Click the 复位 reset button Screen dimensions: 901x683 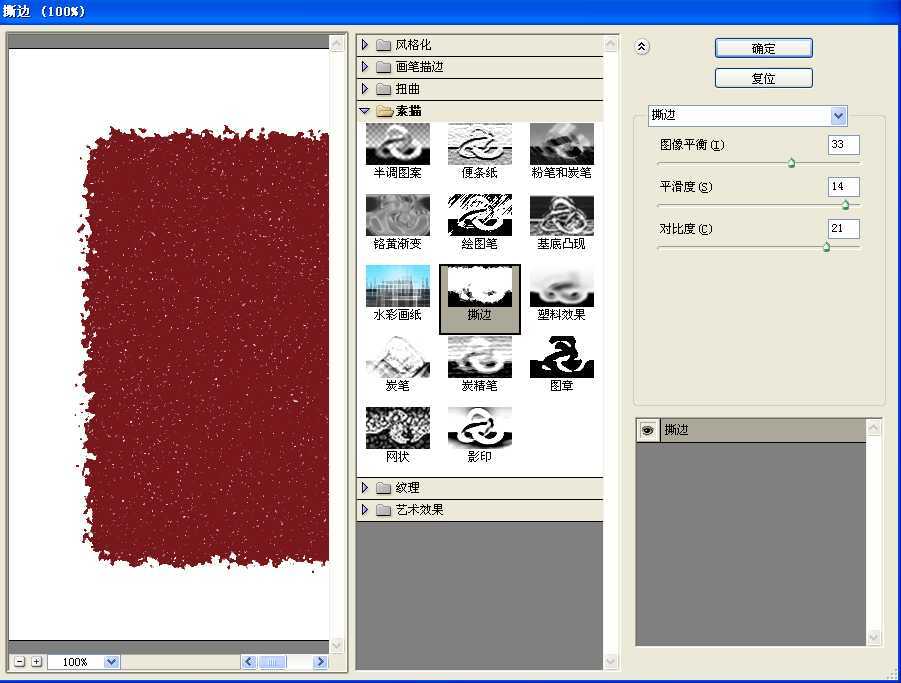(763, 78)
